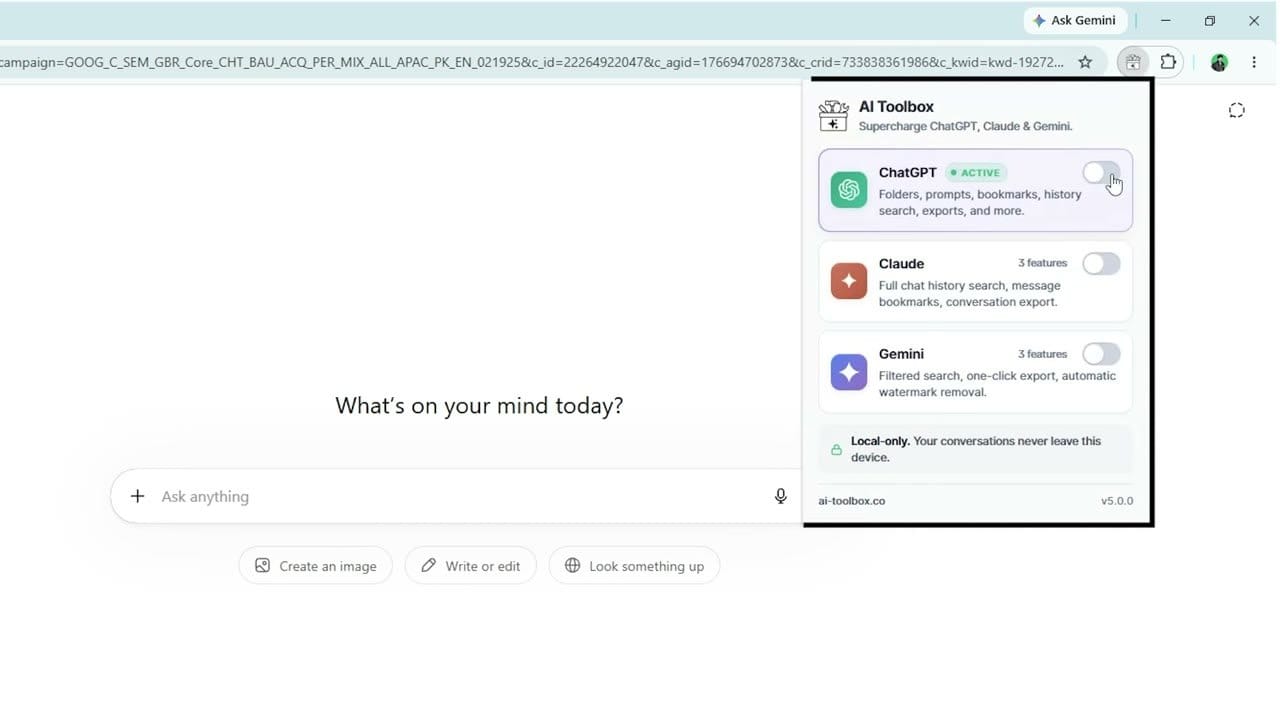Click 'Supercharge ChatGPT, Claude & Gemini.' tagline

pos(966,126)
